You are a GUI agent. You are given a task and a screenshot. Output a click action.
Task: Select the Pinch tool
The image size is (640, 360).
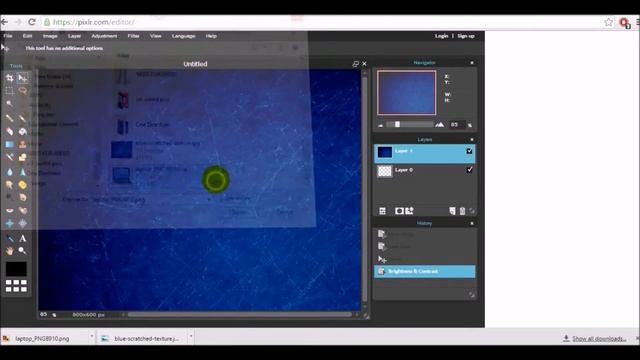(x=23, y=224)
